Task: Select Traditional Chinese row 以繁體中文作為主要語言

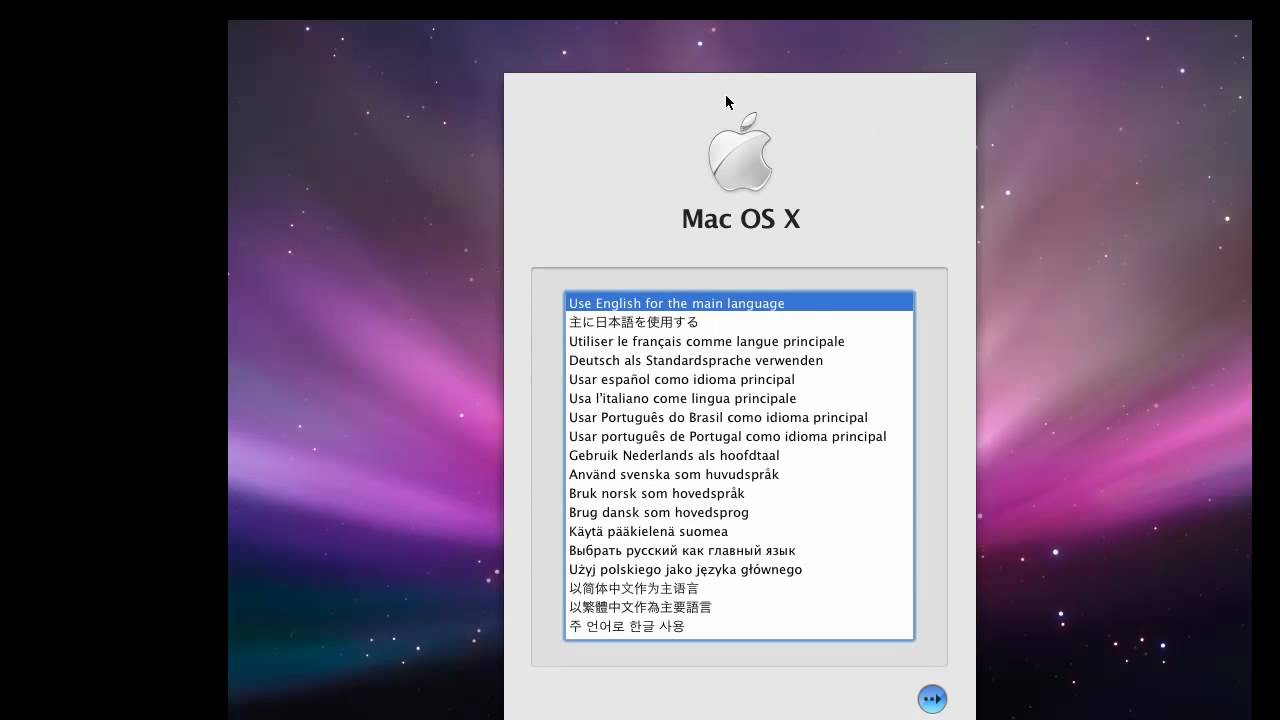Action: click(x=739, y=607)
